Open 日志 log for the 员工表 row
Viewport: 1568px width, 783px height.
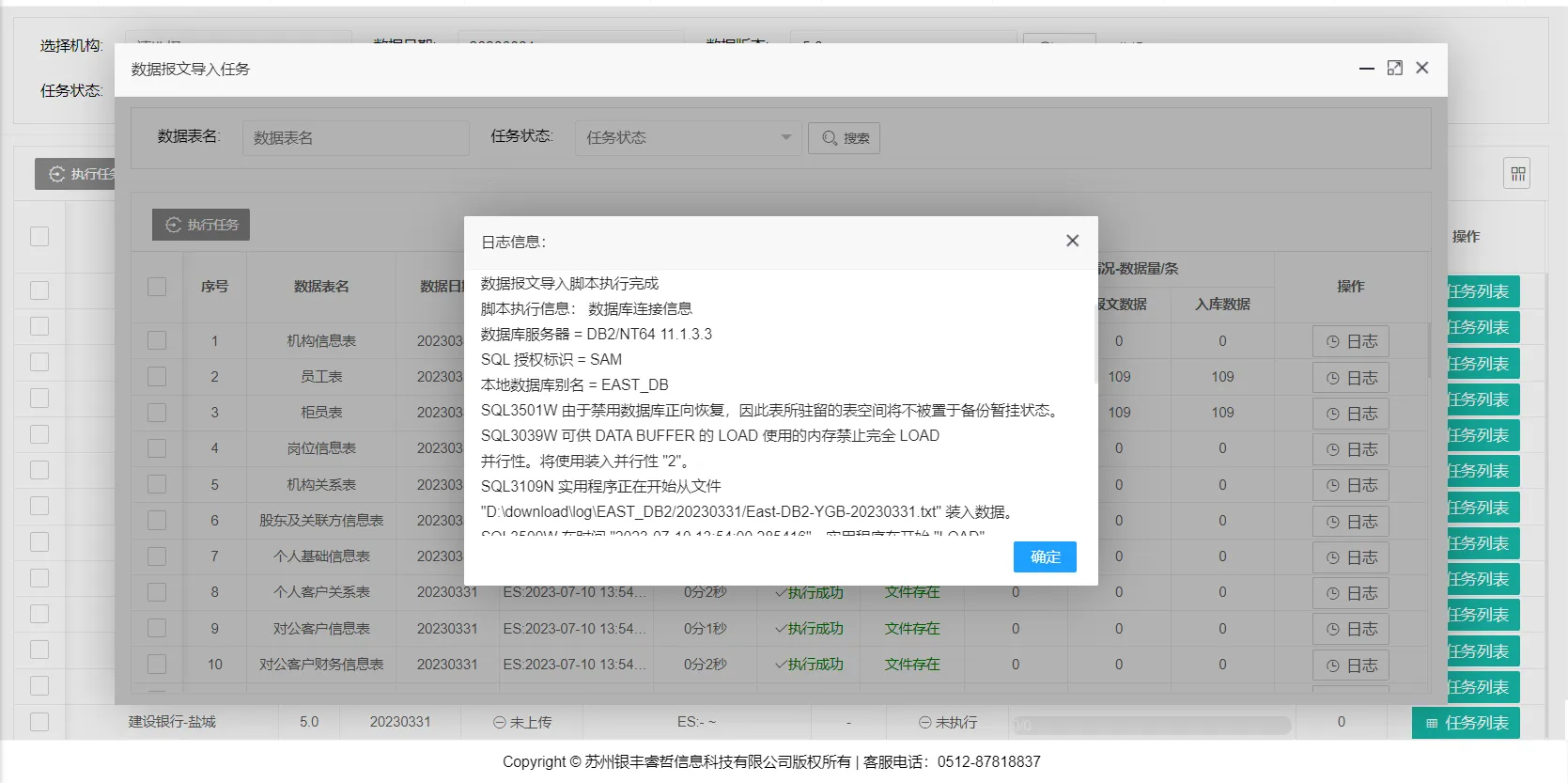point(1350,378)
